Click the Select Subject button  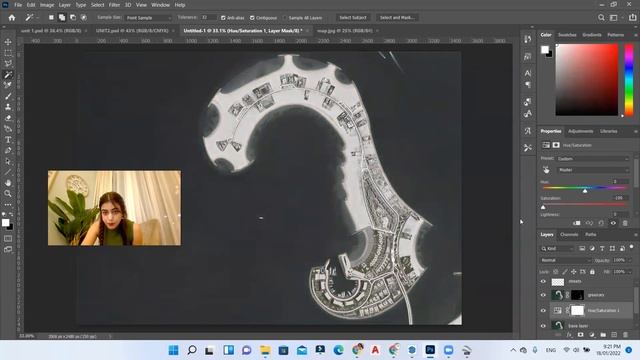[353, 18]
